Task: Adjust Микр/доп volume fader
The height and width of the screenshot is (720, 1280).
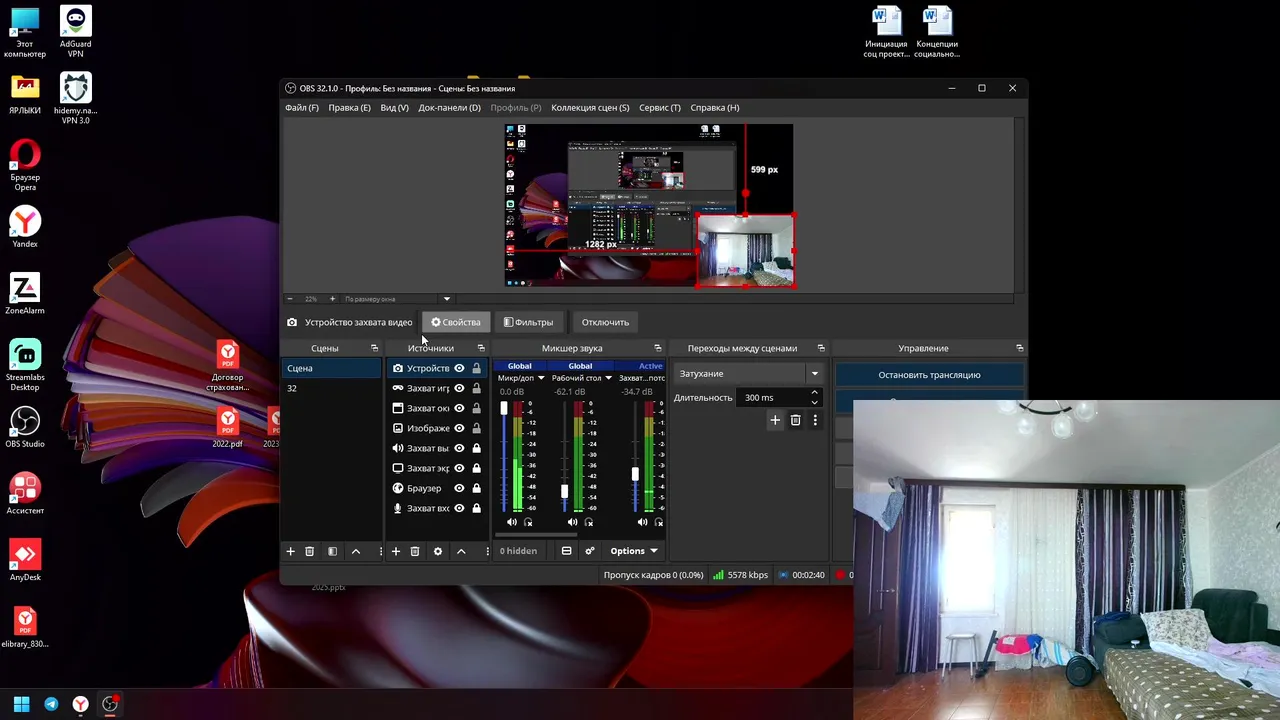Action: (x=504, y=408)
